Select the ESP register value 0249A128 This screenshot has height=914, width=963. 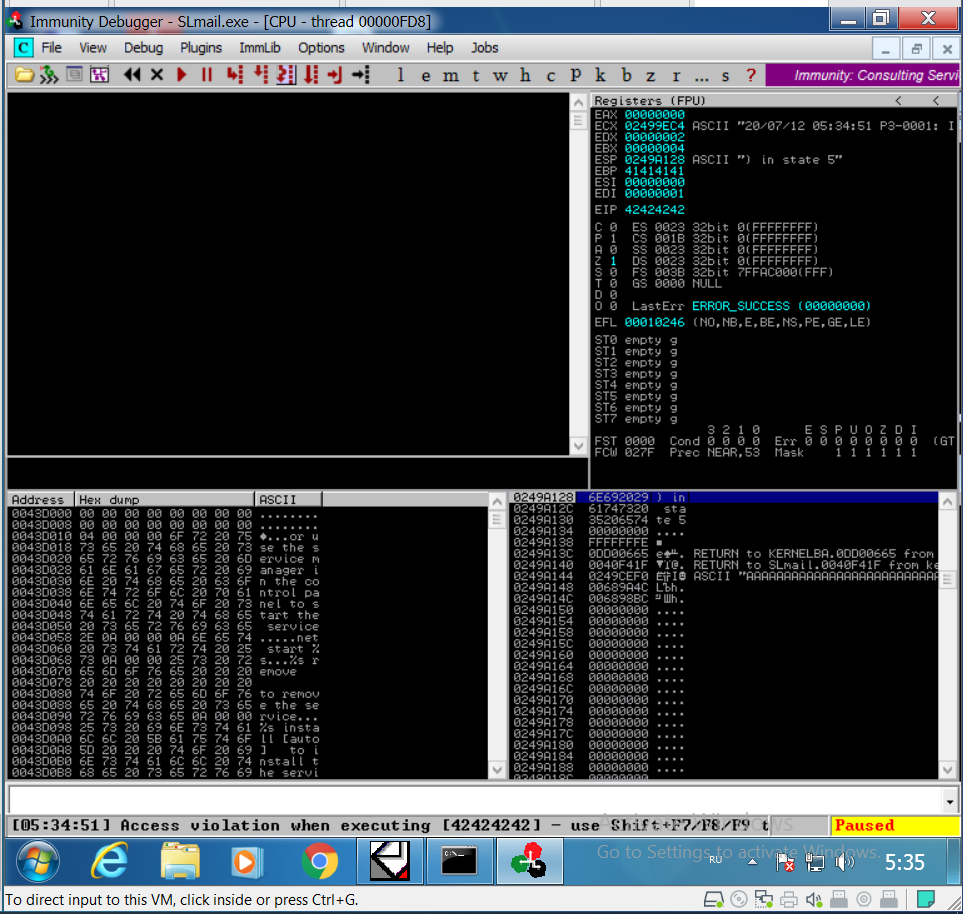(x=654, y=160)
